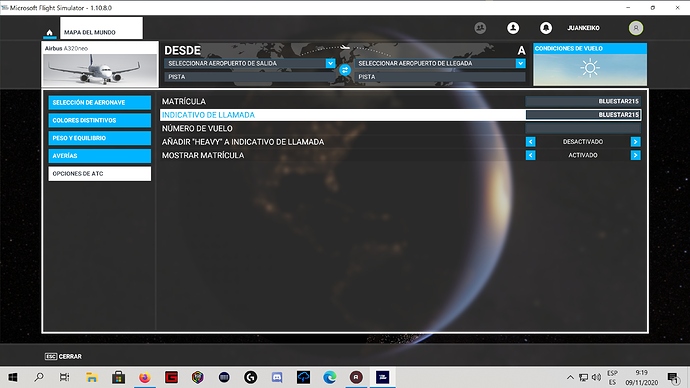The width and height of the screenshot is (690, 388).
Task: Open the blue cloud app on taskbar
Action: point(303,377)
